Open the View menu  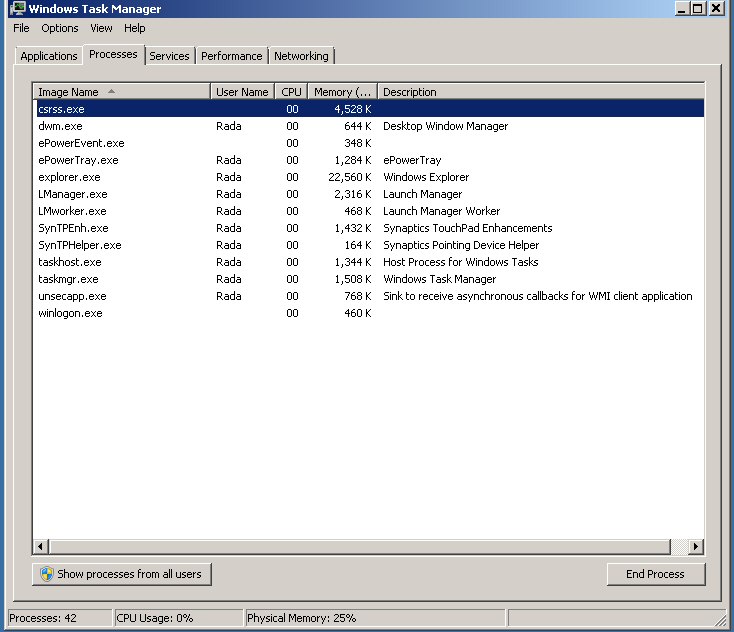[101, 28]
